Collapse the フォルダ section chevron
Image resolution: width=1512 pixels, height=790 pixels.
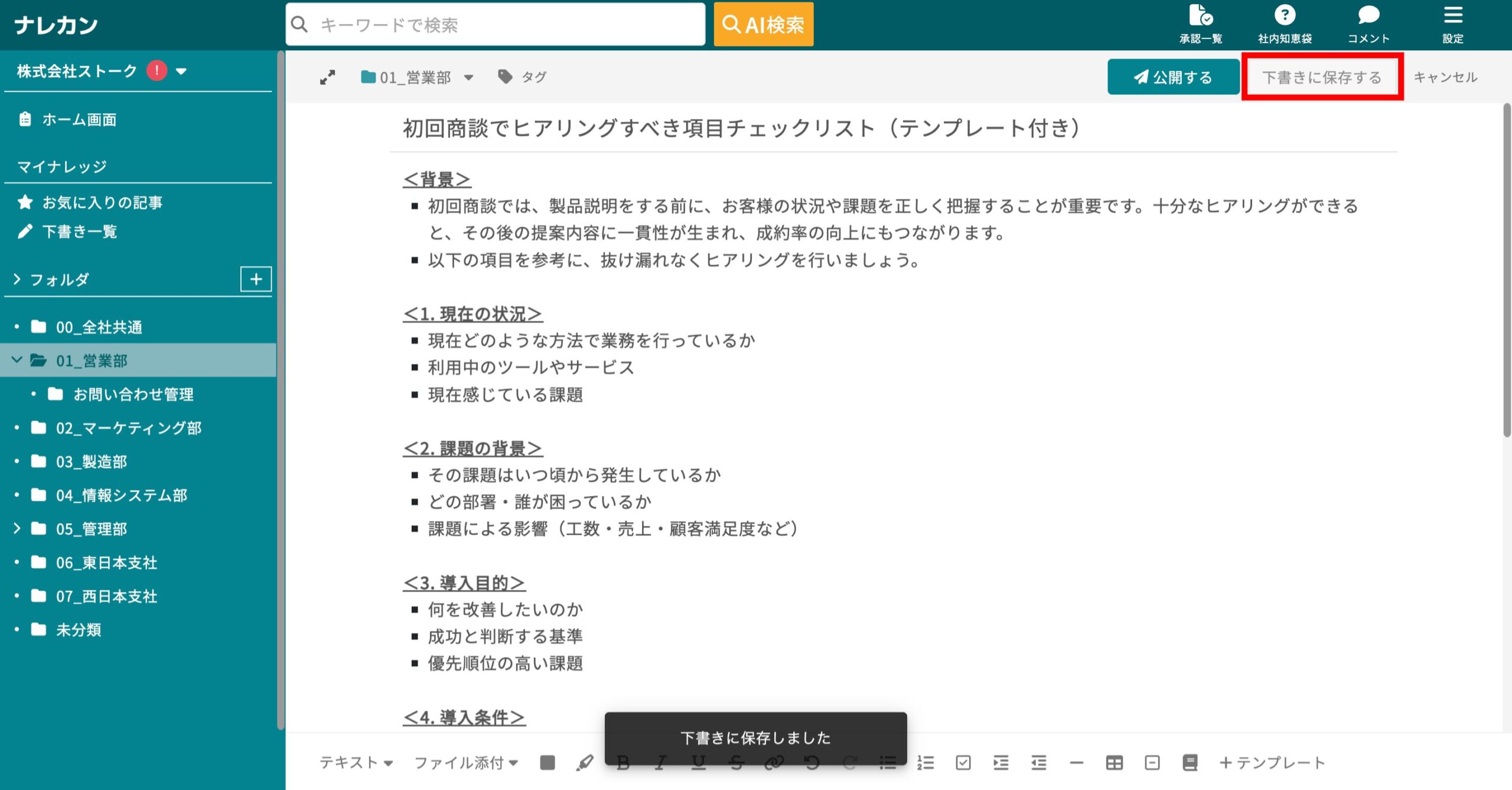click(17, 279)
